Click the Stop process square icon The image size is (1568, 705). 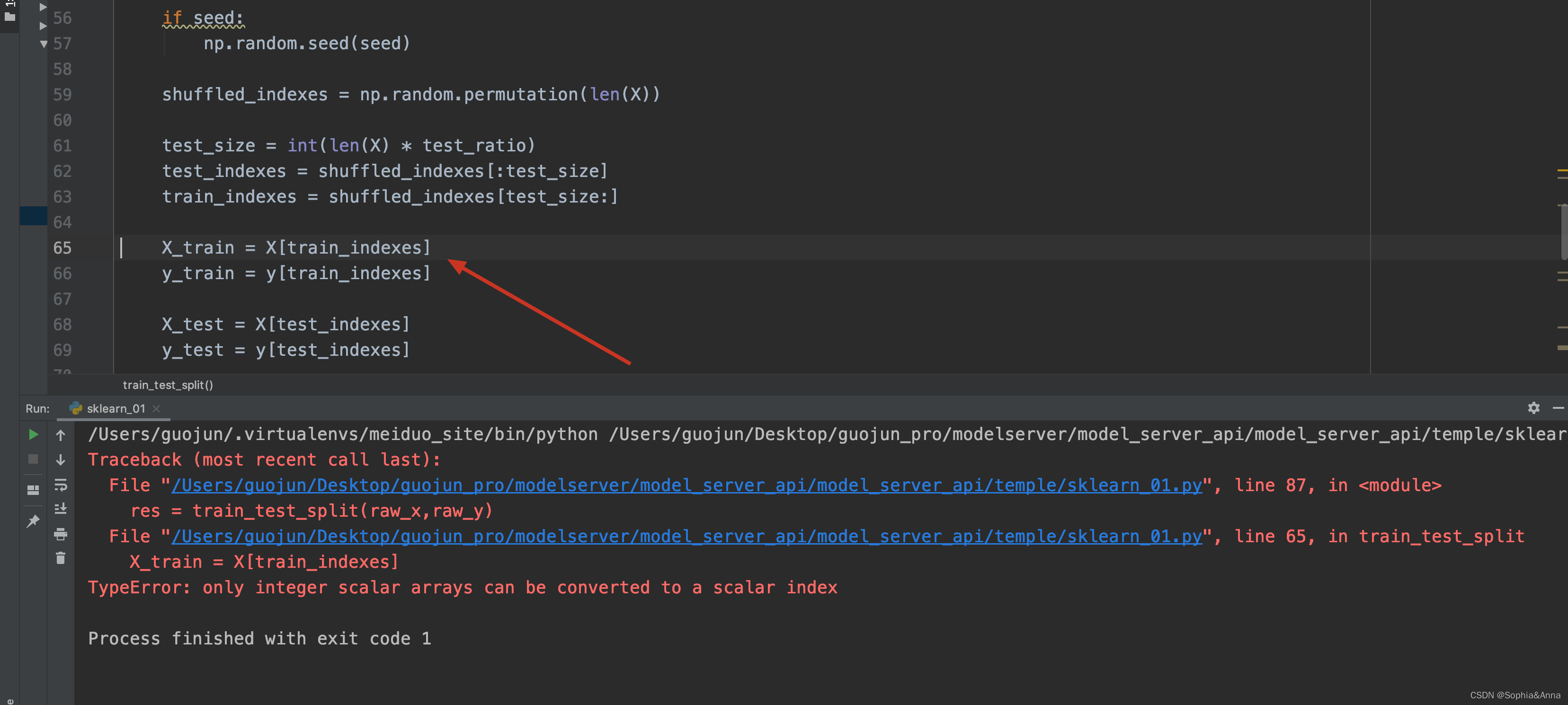pyautogui.click(x=34, y=459)
